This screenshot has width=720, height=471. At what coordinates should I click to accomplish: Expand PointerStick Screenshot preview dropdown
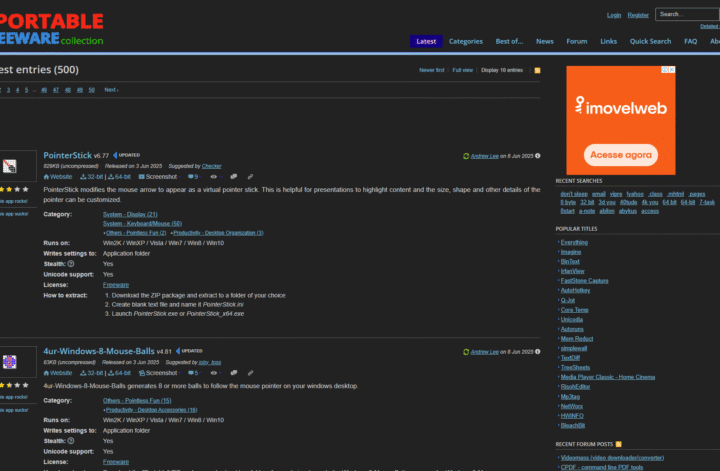point(159,177)
